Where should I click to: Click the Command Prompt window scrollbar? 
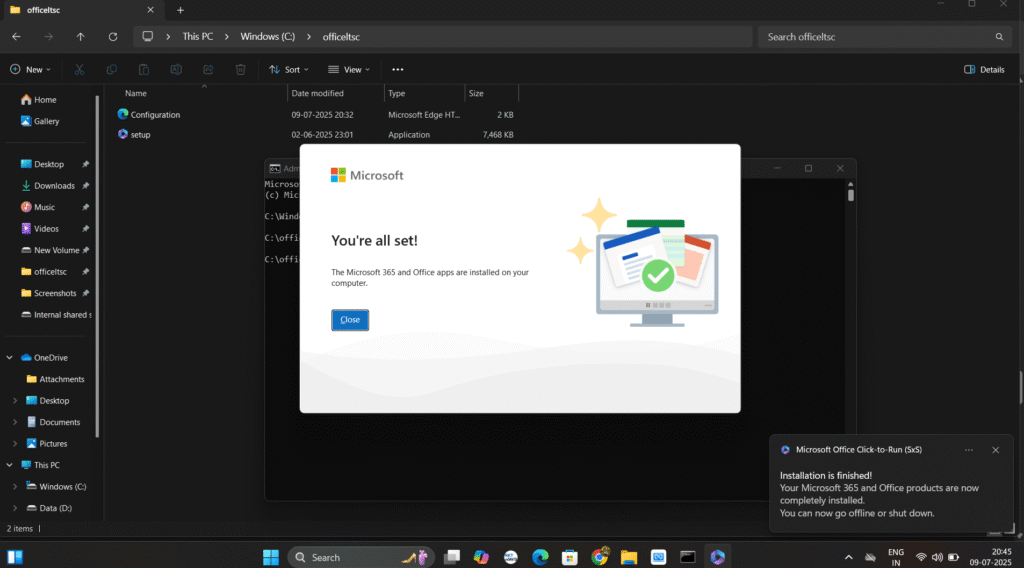[850, 194]
